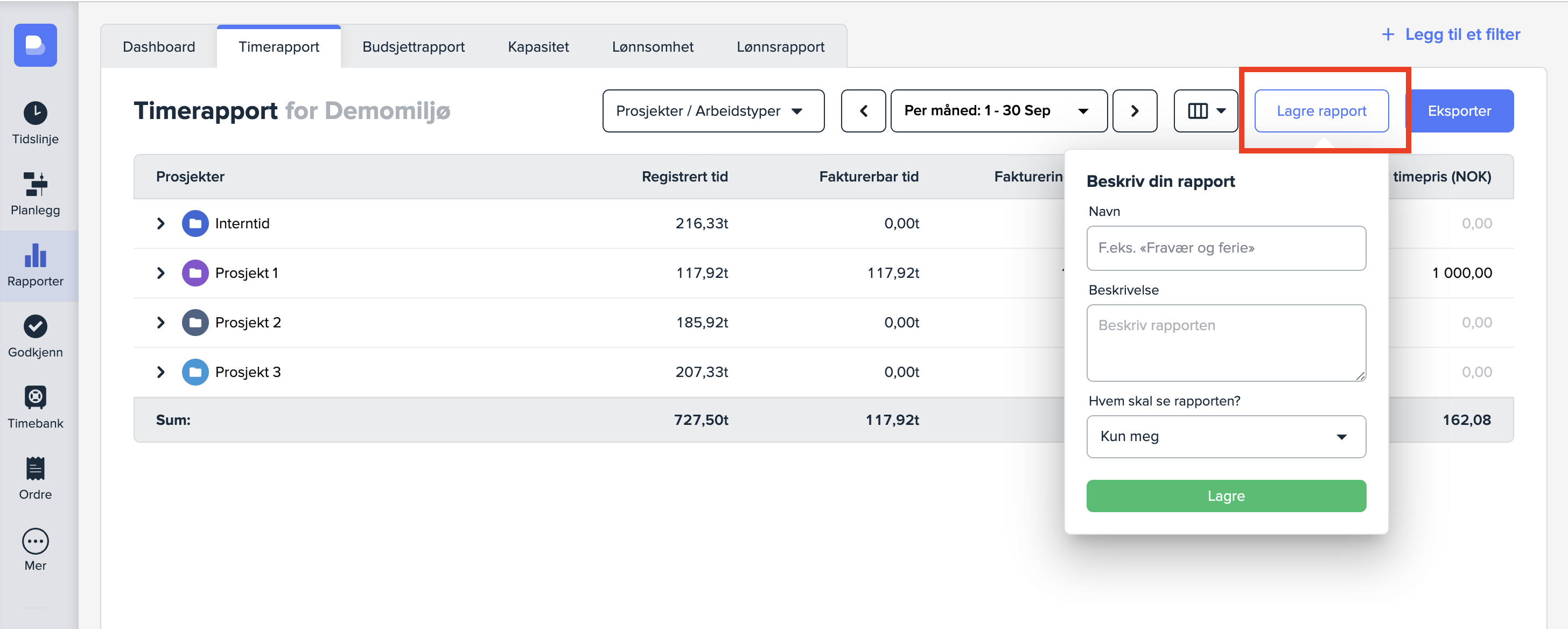Open the column layout selector icon
The height and width of the screenshot is (629, 1568).
click(1205, 111)
